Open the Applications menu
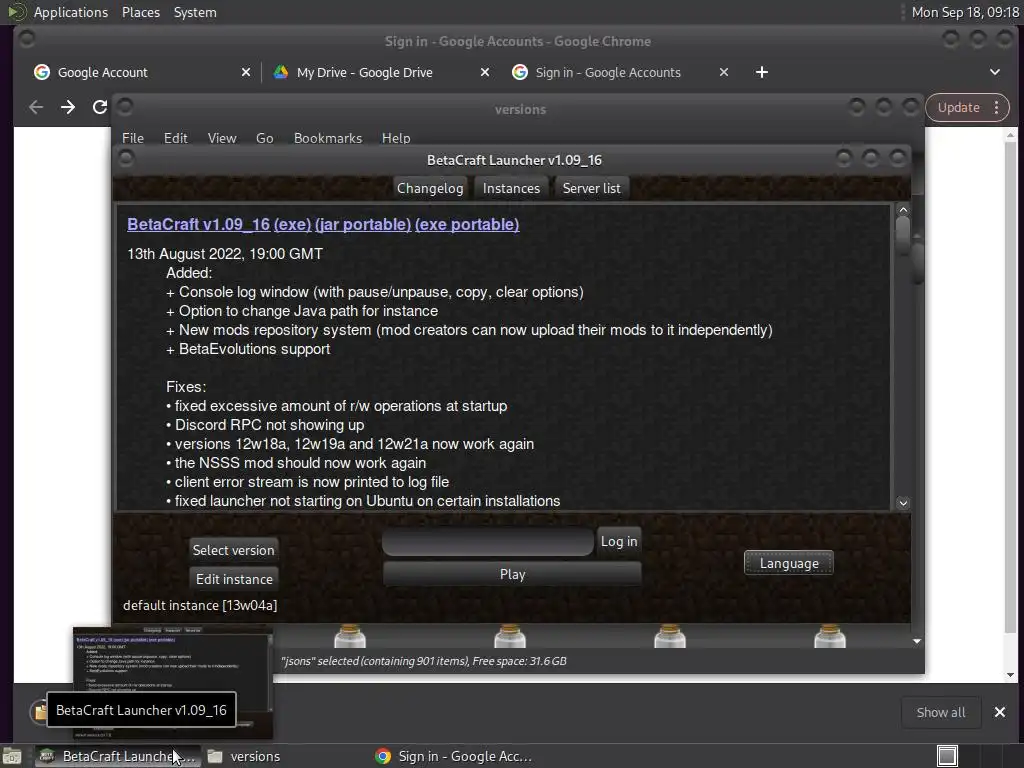Screen dimensions: 1024x768 [x=71, y=12]
